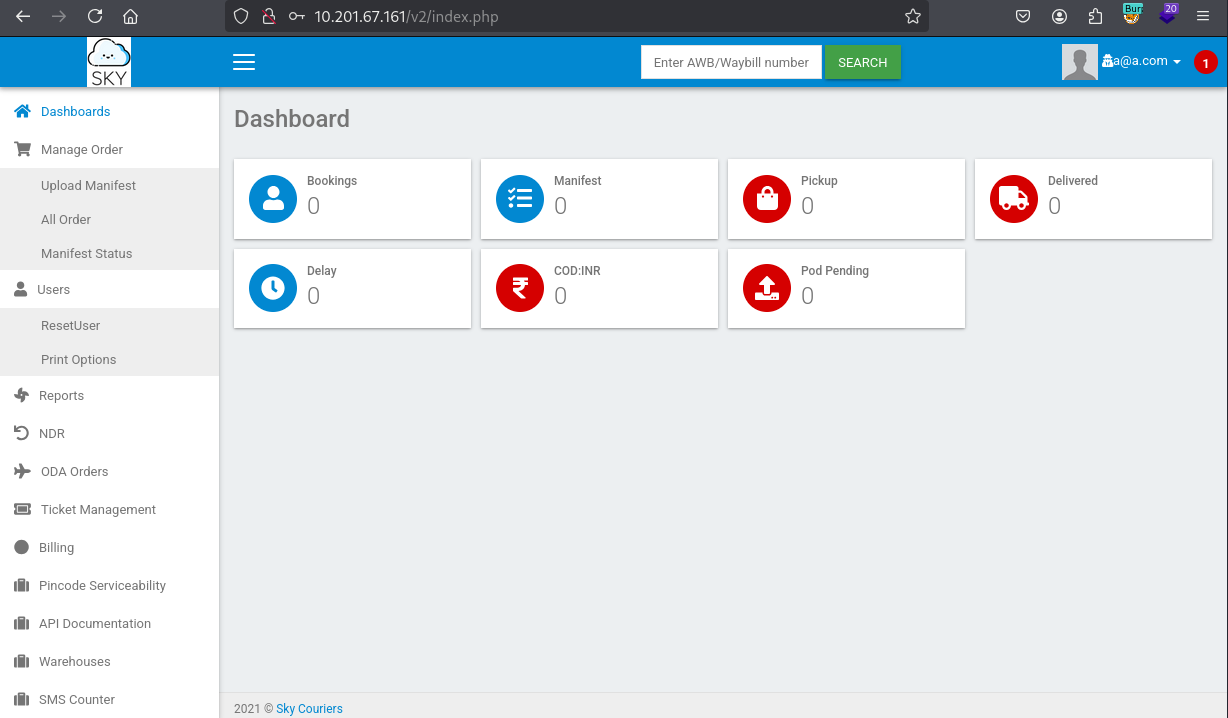1228x718 pixels.
Task: Click the SMS Counter briefcase icon
Action: click(x=21, y=699)
